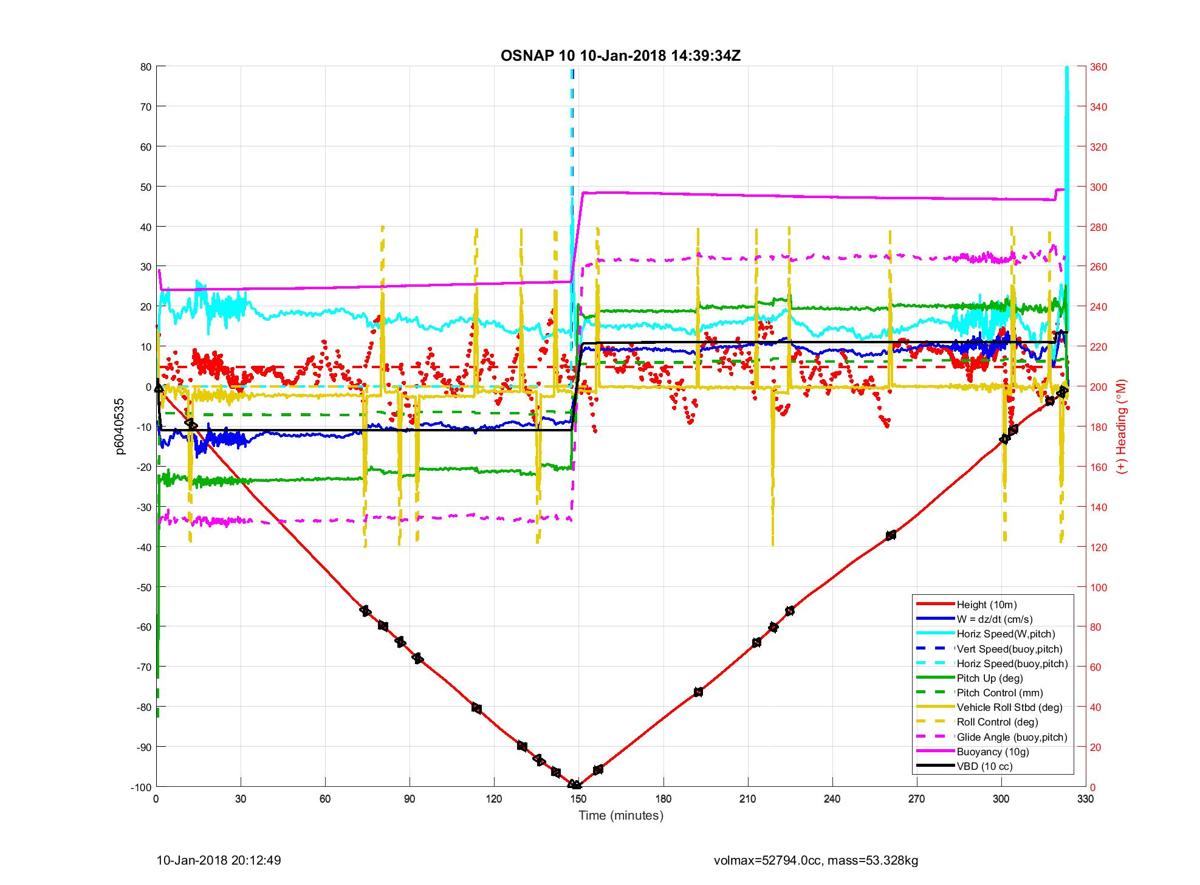1200x885 pixels.
Task: Click the x-axis tick label "150"
Action: pos(578,800)
